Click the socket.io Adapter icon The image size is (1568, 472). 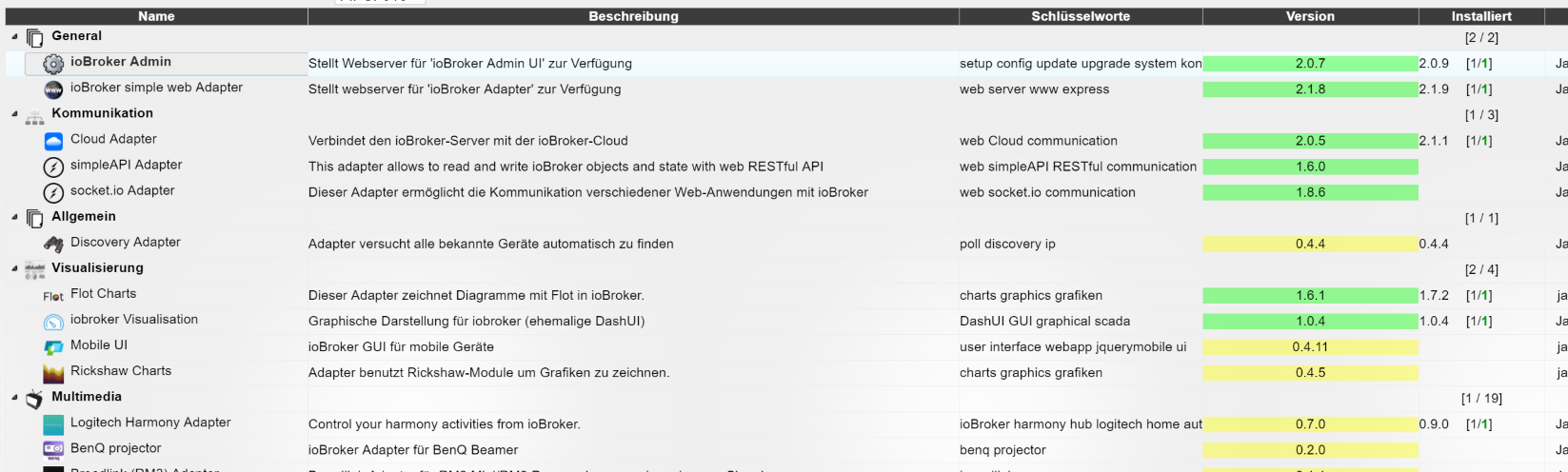click(x=53, y=192)
